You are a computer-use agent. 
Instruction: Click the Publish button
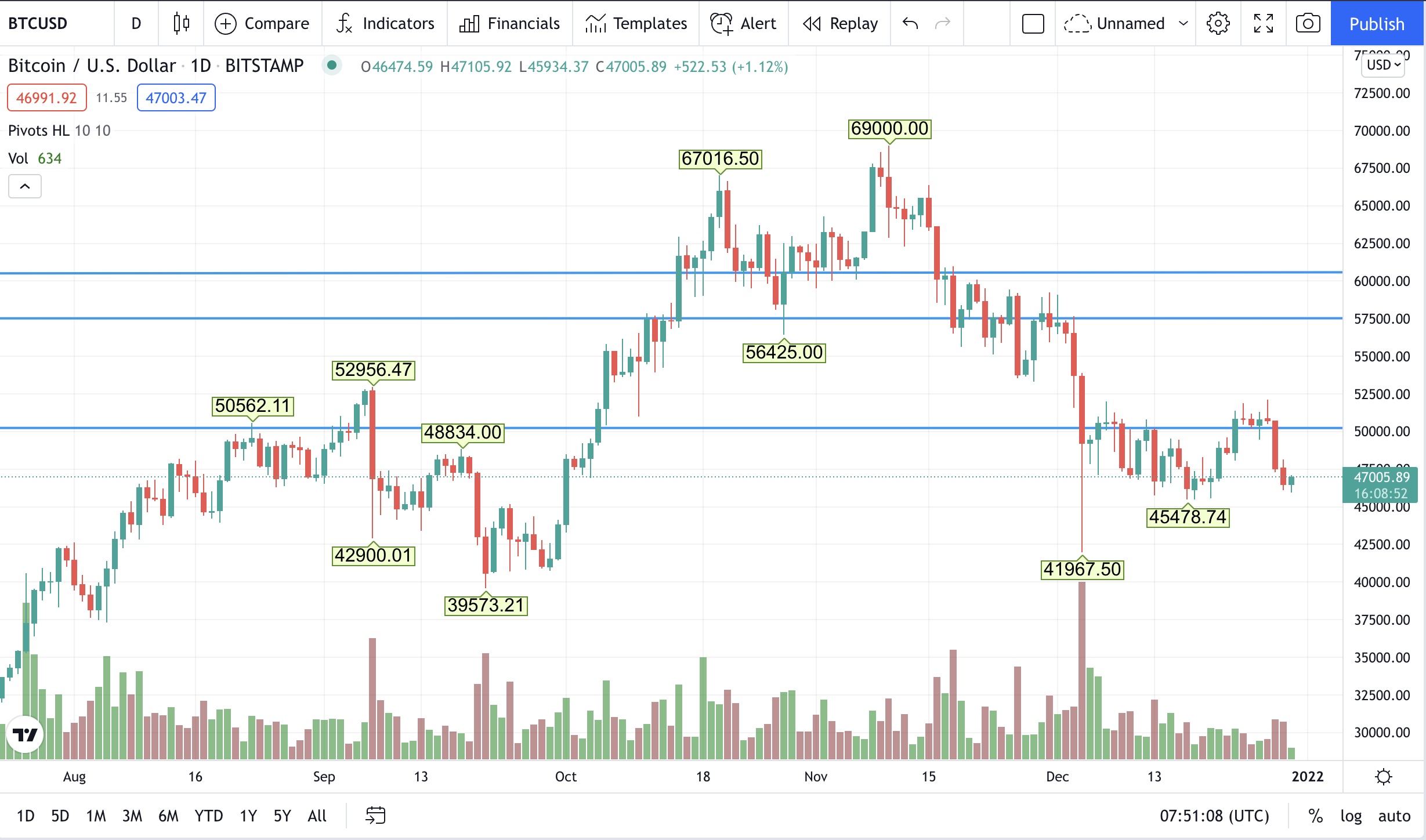pyautogui.click(x=1376, y=23)
